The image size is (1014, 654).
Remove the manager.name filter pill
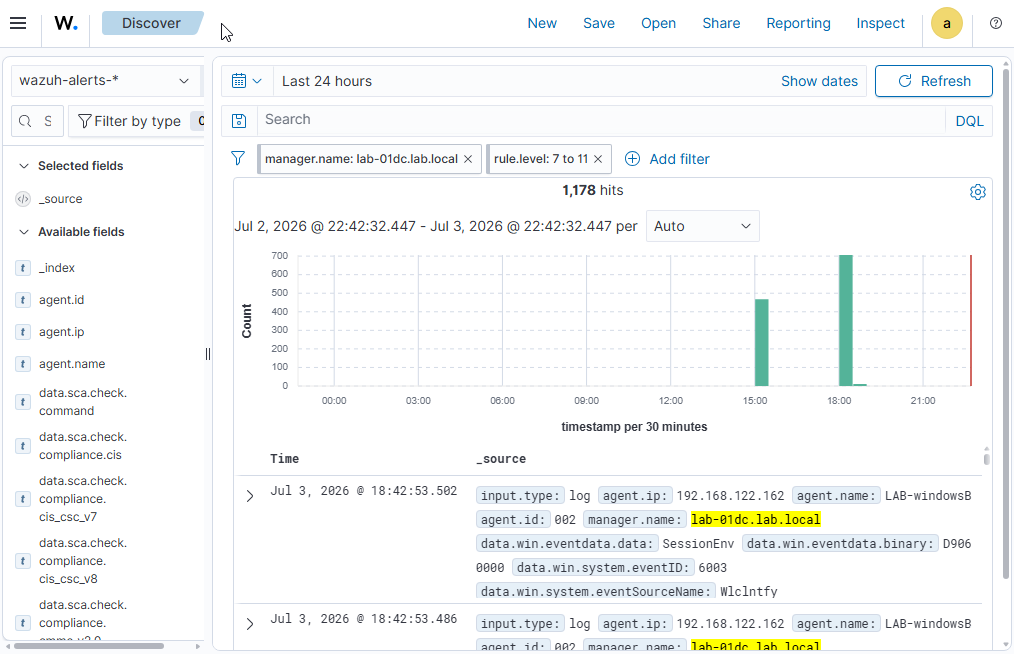click(x=468, y=159)
